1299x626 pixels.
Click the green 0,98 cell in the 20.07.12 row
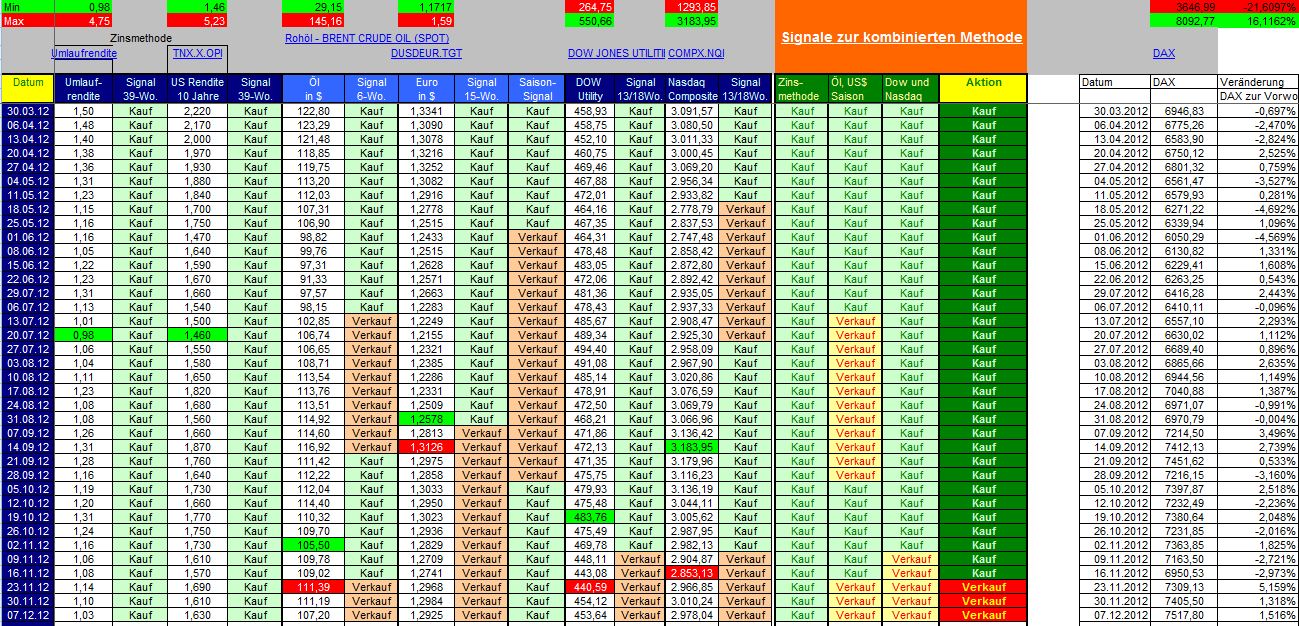84,335
